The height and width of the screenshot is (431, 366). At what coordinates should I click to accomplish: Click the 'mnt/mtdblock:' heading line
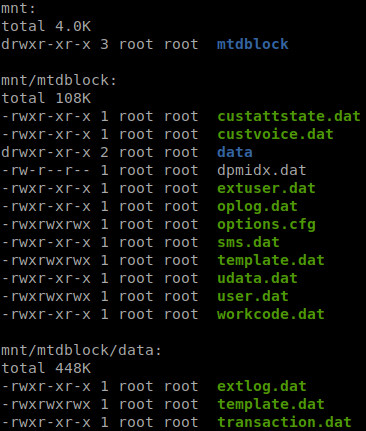tap(59, 80)
